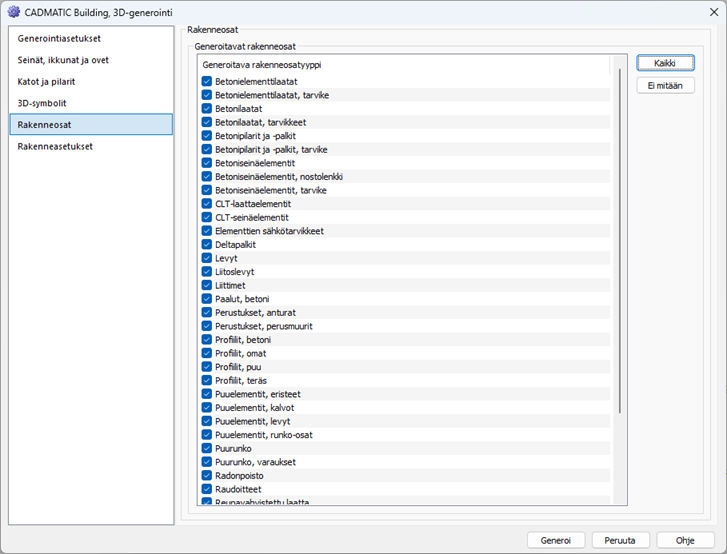Click the CADMATIC app icon in title bar

(13, 12)
